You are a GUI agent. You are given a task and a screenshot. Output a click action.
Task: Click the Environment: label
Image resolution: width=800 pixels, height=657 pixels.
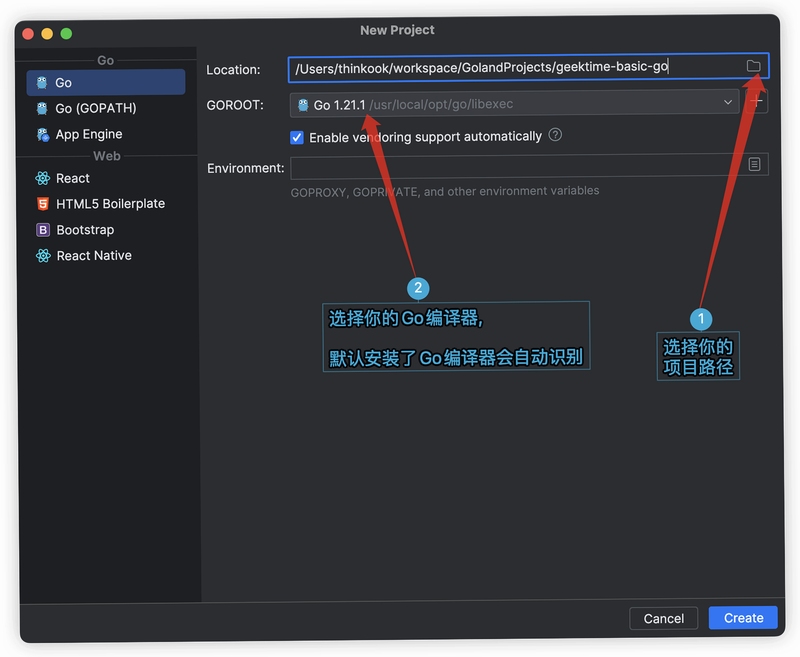245,168
